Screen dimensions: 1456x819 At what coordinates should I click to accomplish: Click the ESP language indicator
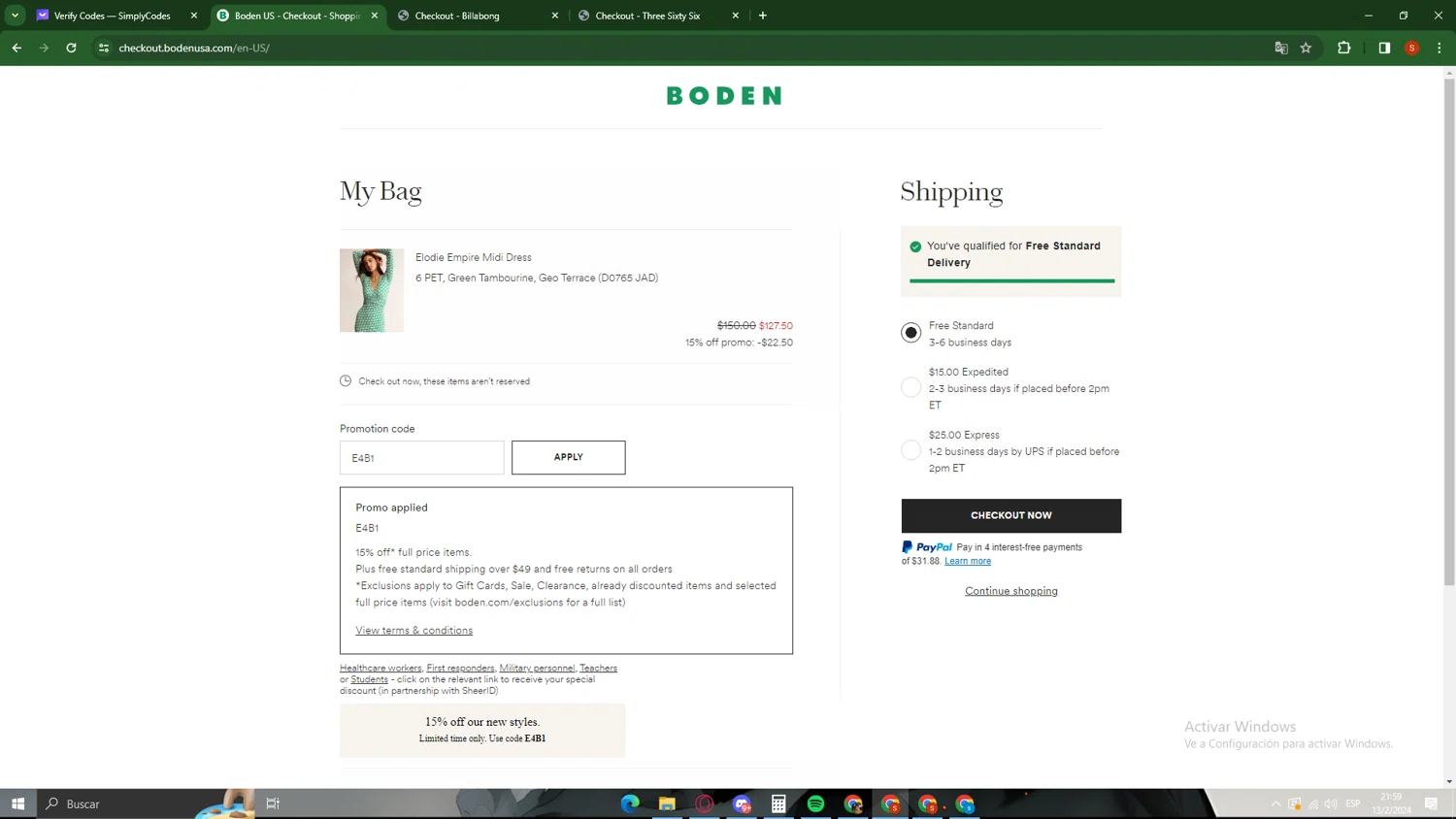tap(1353, 803)
